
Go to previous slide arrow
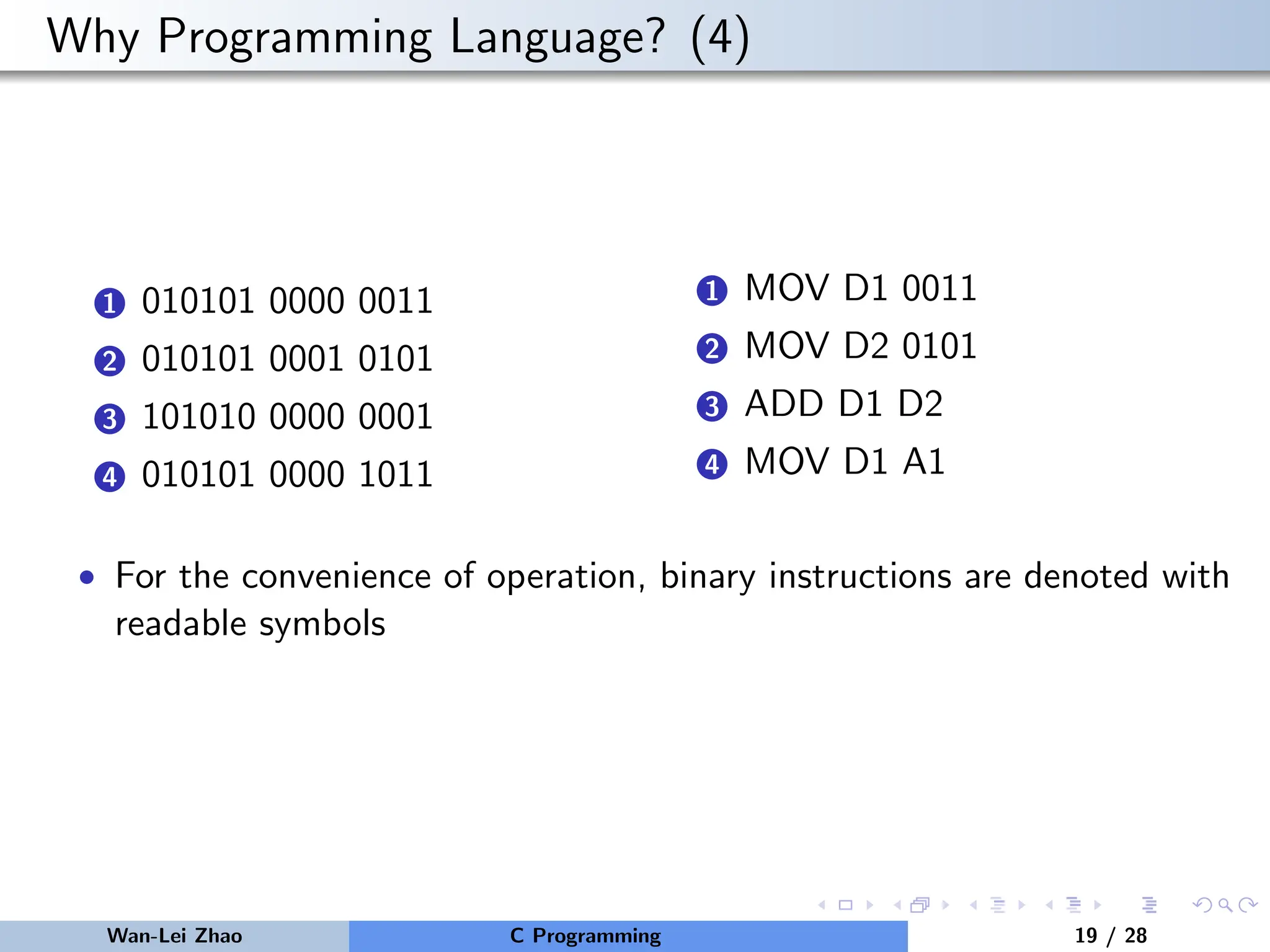822,905
